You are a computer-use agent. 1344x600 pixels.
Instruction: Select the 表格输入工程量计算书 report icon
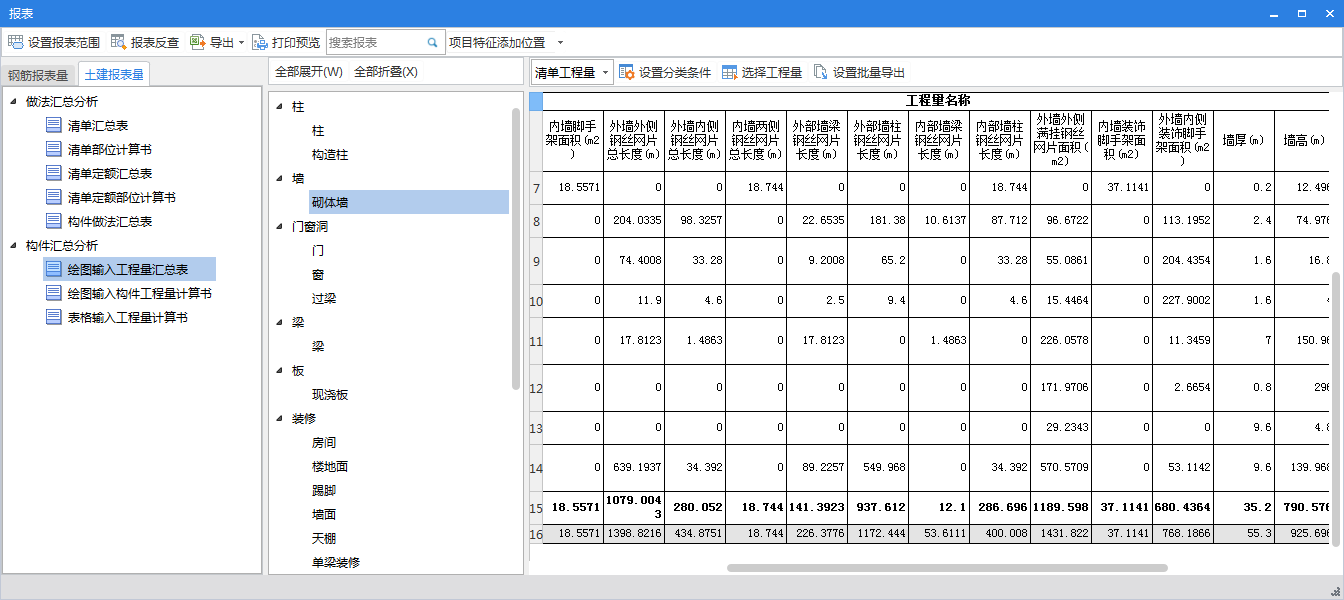click(54, 317)
